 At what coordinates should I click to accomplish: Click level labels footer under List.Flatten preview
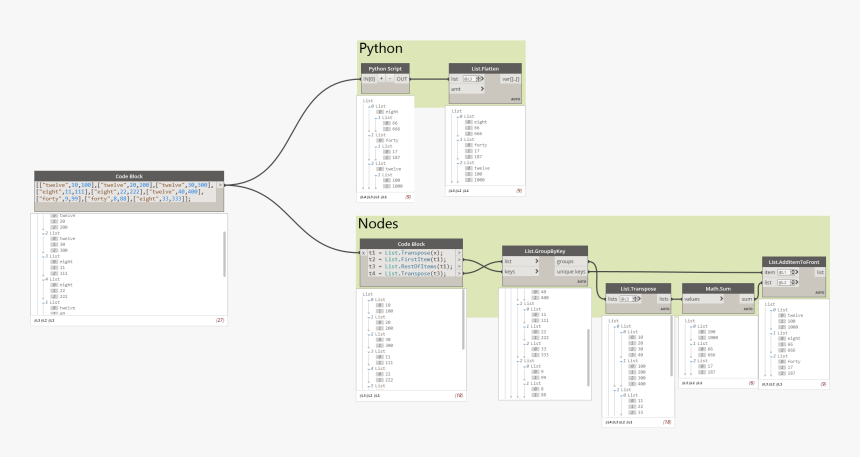459,191
